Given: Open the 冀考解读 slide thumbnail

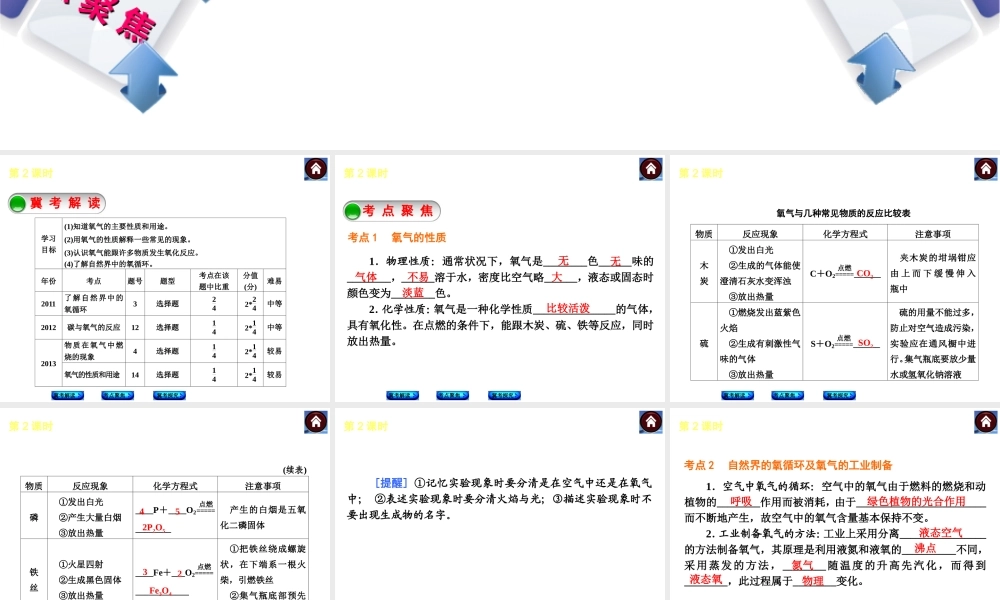Looking at the screenshot, I should tap(165, 278).
